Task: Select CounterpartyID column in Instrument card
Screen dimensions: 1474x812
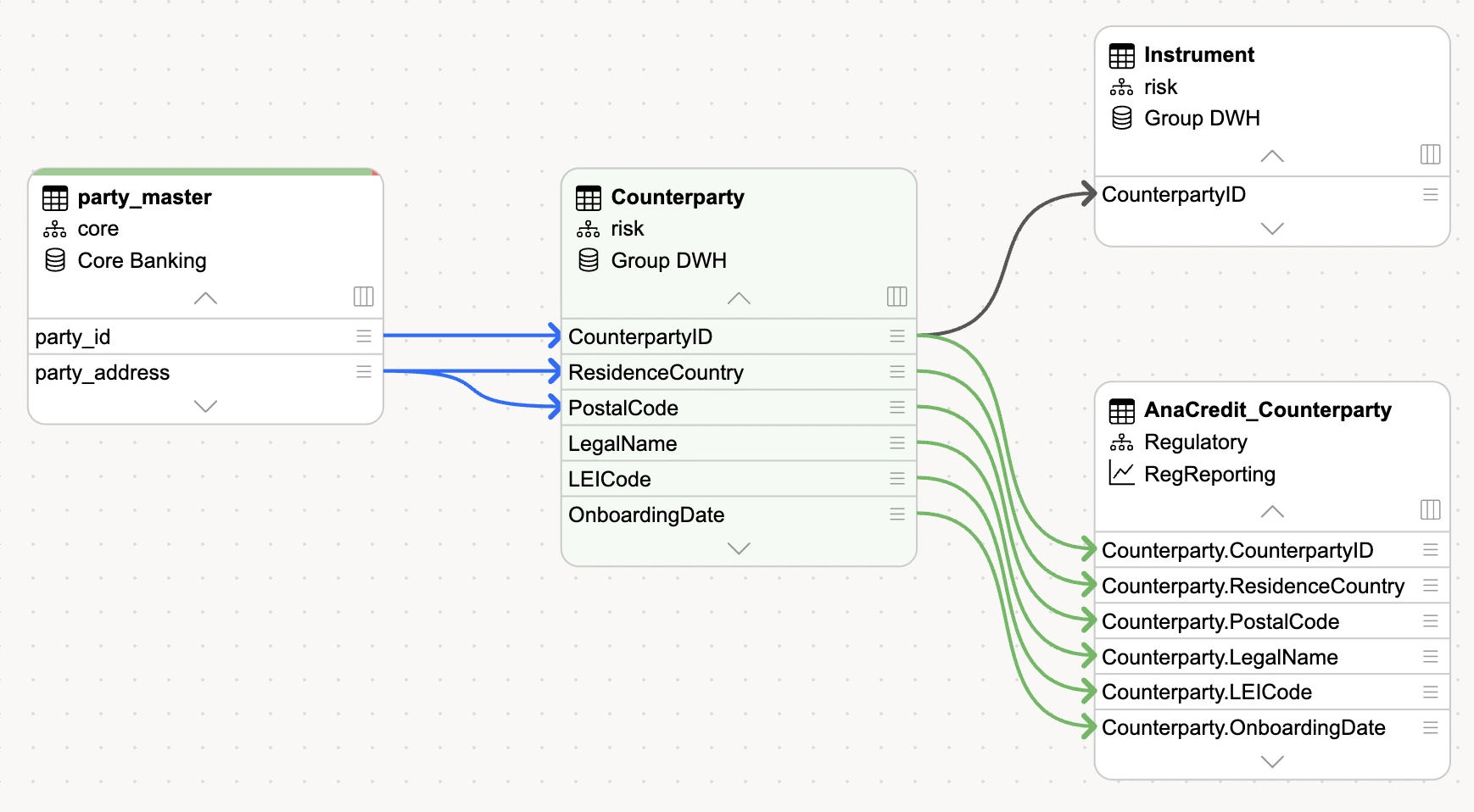Action: click(x=1272, y=195)
